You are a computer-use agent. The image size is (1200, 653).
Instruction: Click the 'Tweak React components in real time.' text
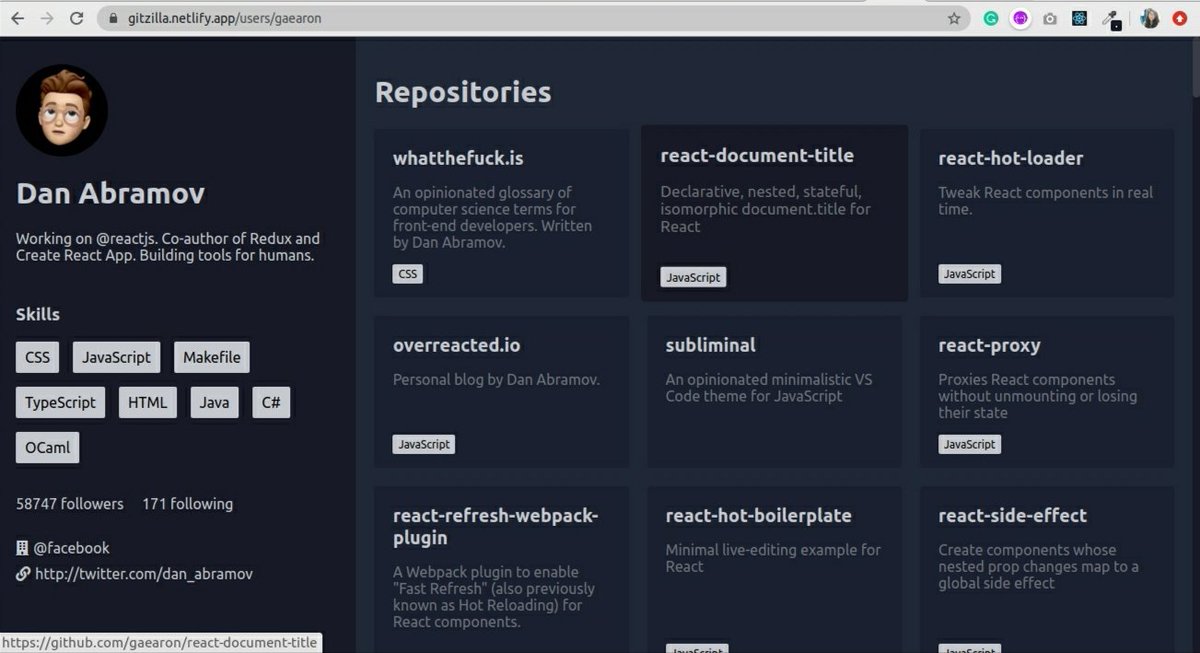click(1046, 201)
